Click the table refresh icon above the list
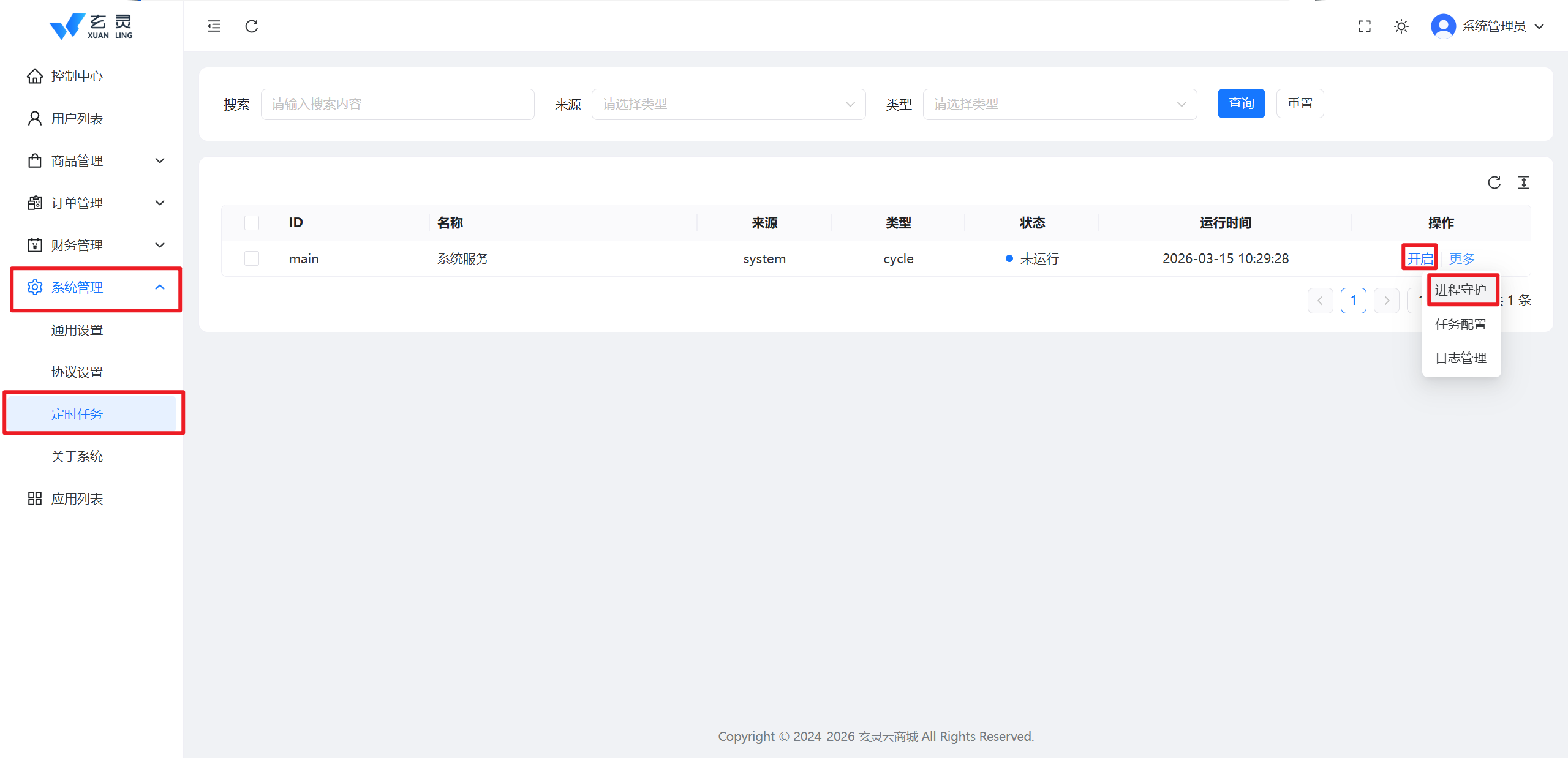This screenshot has height=758, width=1568. click(1494, 182)
